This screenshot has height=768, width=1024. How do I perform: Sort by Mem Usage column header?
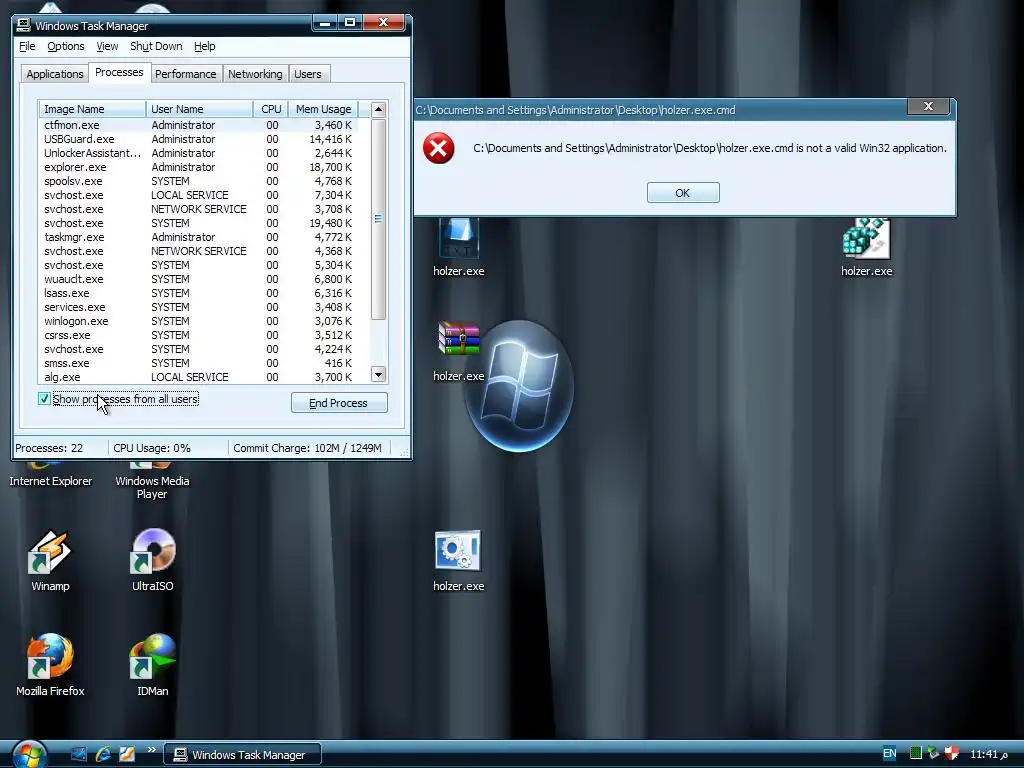click(x=323, y=109)
